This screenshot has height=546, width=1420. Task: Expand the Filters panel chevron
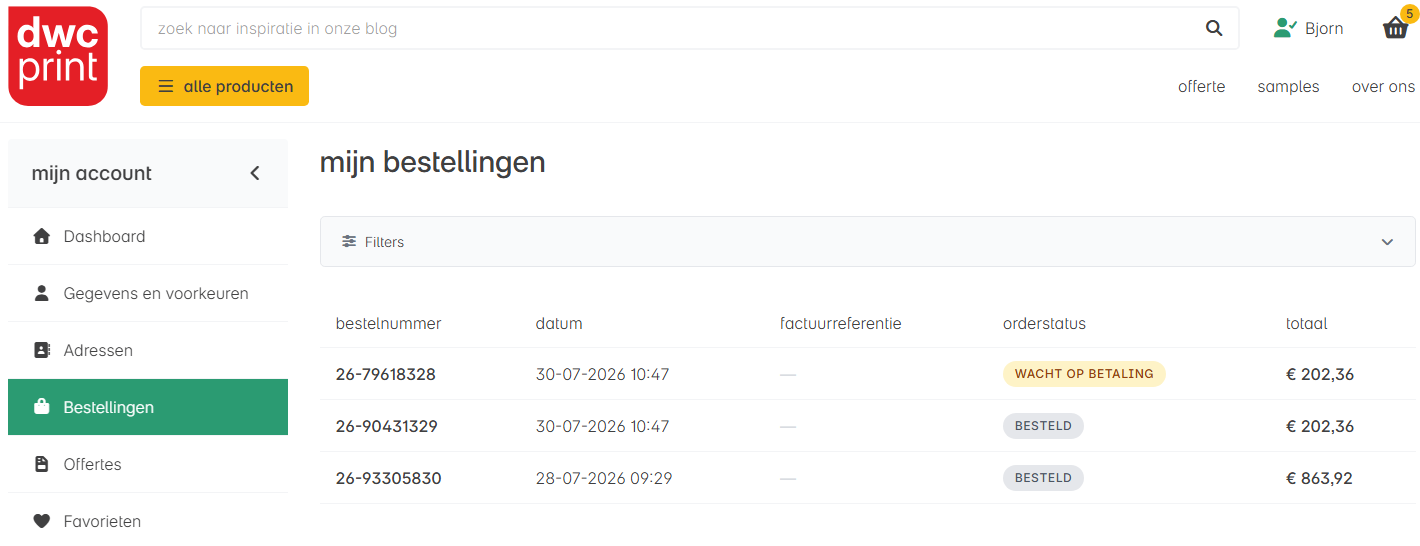tap(1387, 242)
